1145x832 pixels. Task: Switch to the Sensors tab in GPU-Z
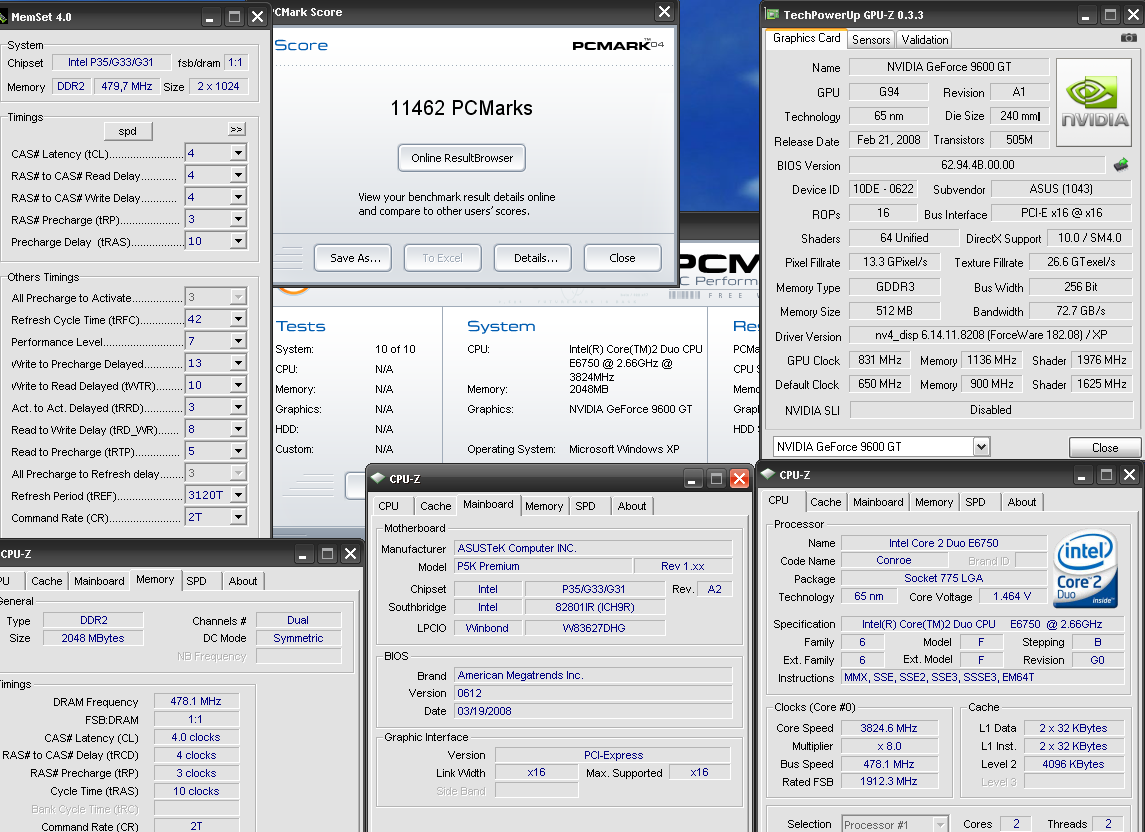[871, 39]
